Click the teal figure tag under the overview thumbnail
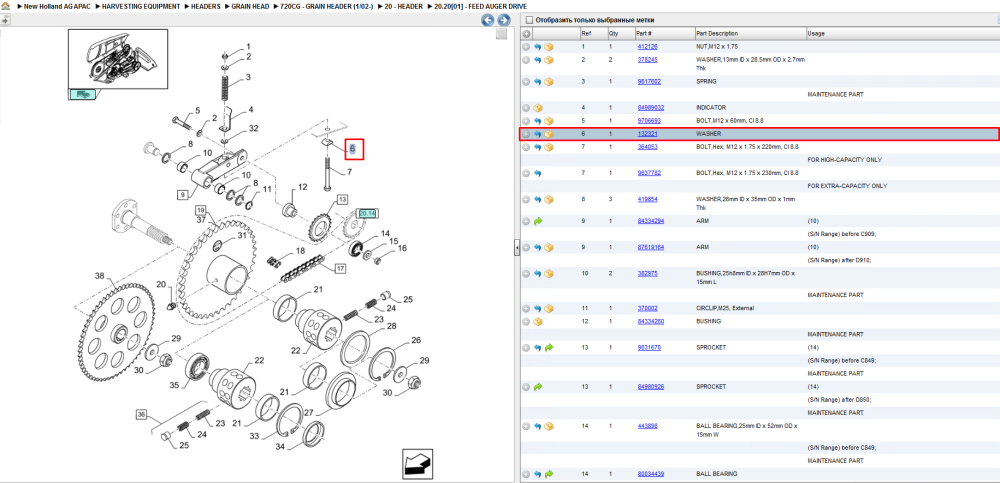The height and width of the screenshot is (483, 1000). pyautogui.click(x=82, y=94)
